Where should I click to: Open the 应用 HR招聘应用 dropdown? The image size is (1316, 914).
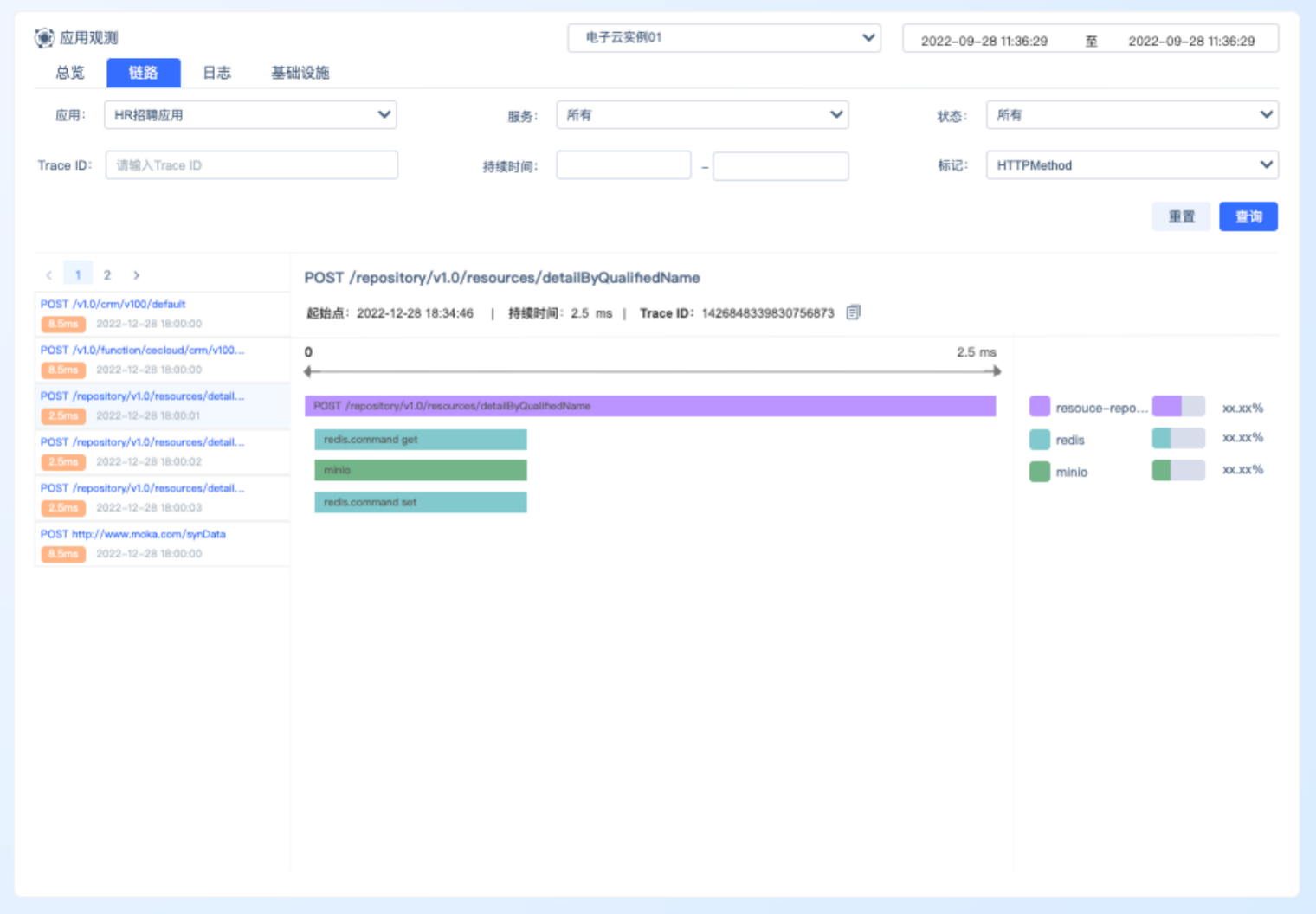click(x=250, y=115)
